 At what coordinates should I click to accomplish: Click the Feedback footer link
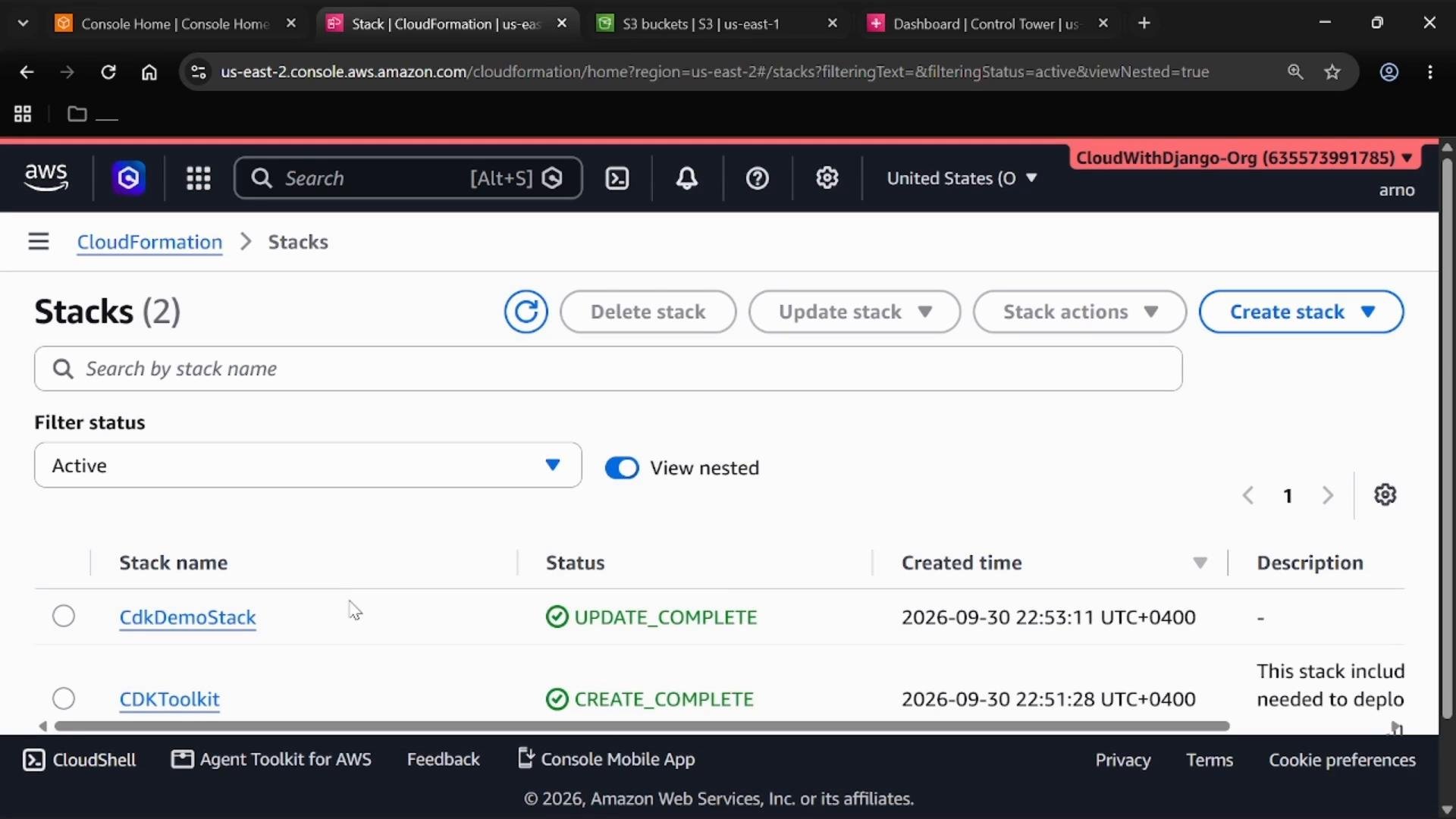click(443, 760)
